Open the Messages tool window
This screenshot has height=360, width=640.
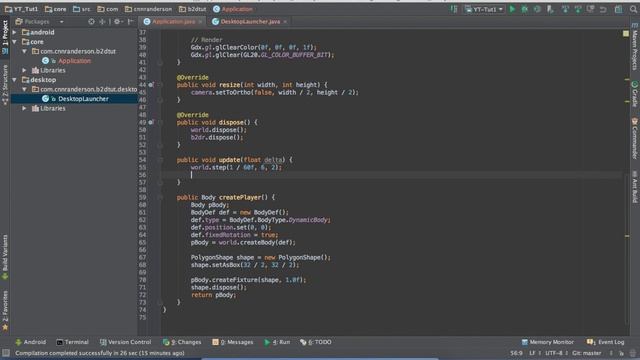pos(233,342)
